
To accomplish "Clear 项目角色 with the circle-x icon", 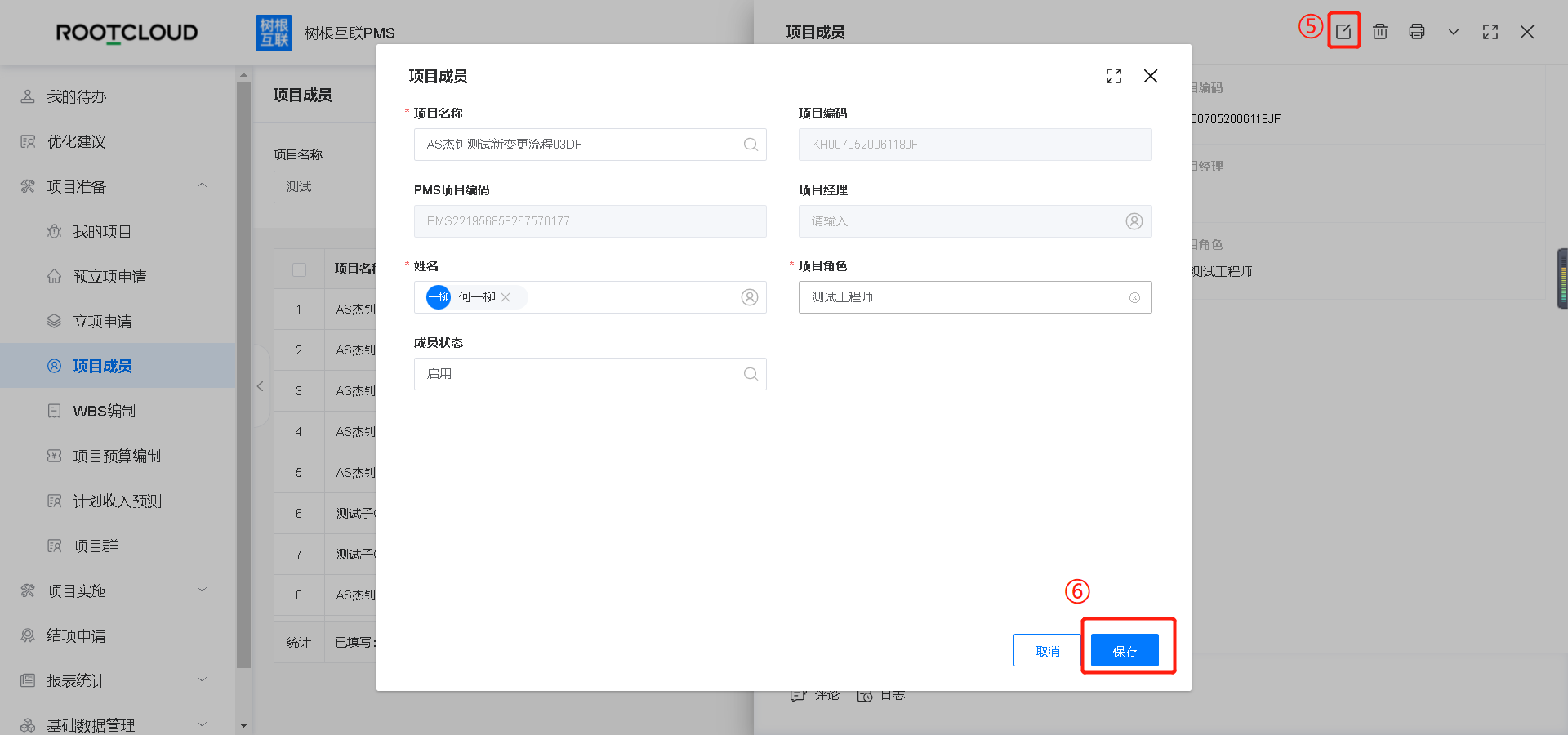I will tap(1134, 298).
